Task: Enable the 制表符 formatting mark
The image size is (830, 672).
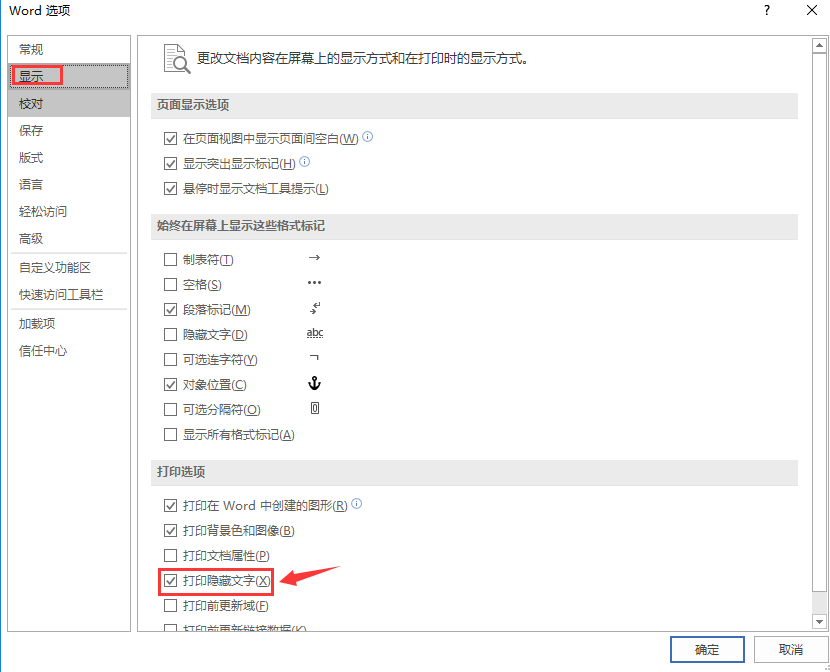Action: 170,260
